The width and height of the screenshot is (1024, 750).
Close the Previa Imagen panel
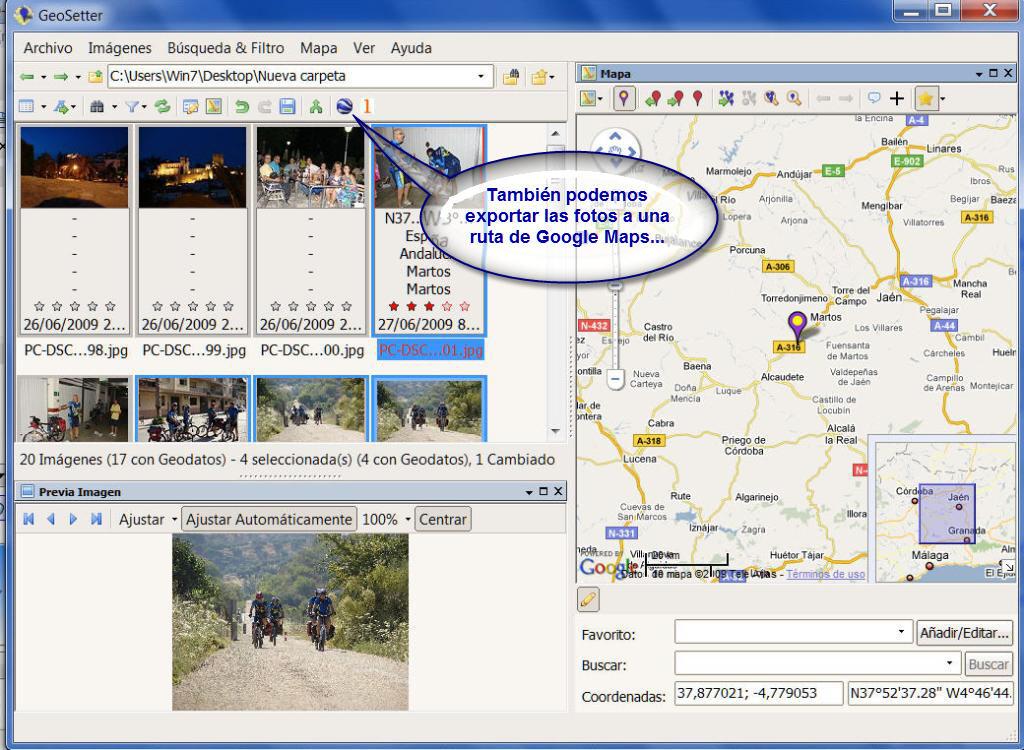pos(558,491)
